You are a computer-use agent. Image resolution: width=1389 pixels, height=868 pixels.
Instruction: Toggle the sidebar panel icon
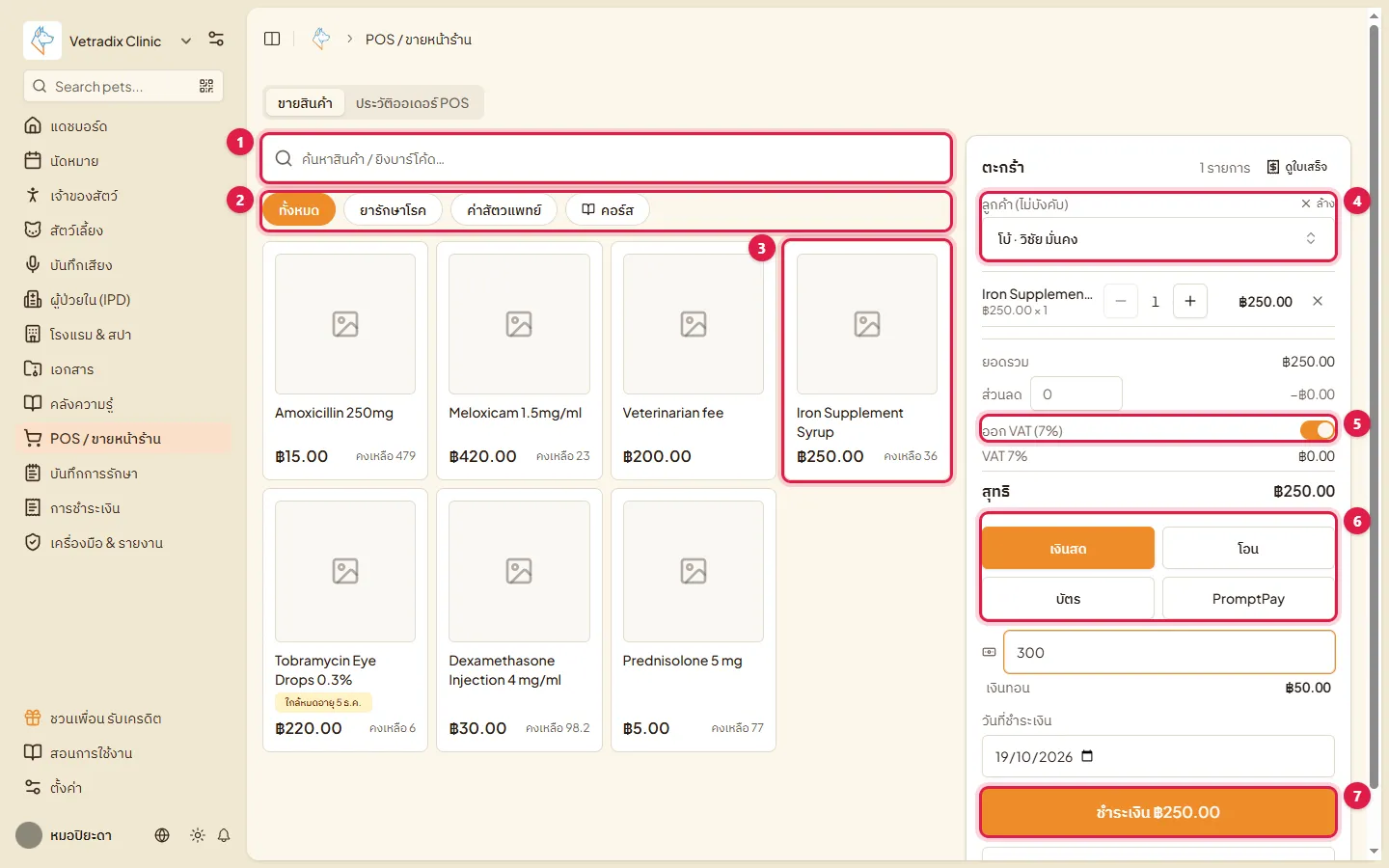click(x=272, y=39)
